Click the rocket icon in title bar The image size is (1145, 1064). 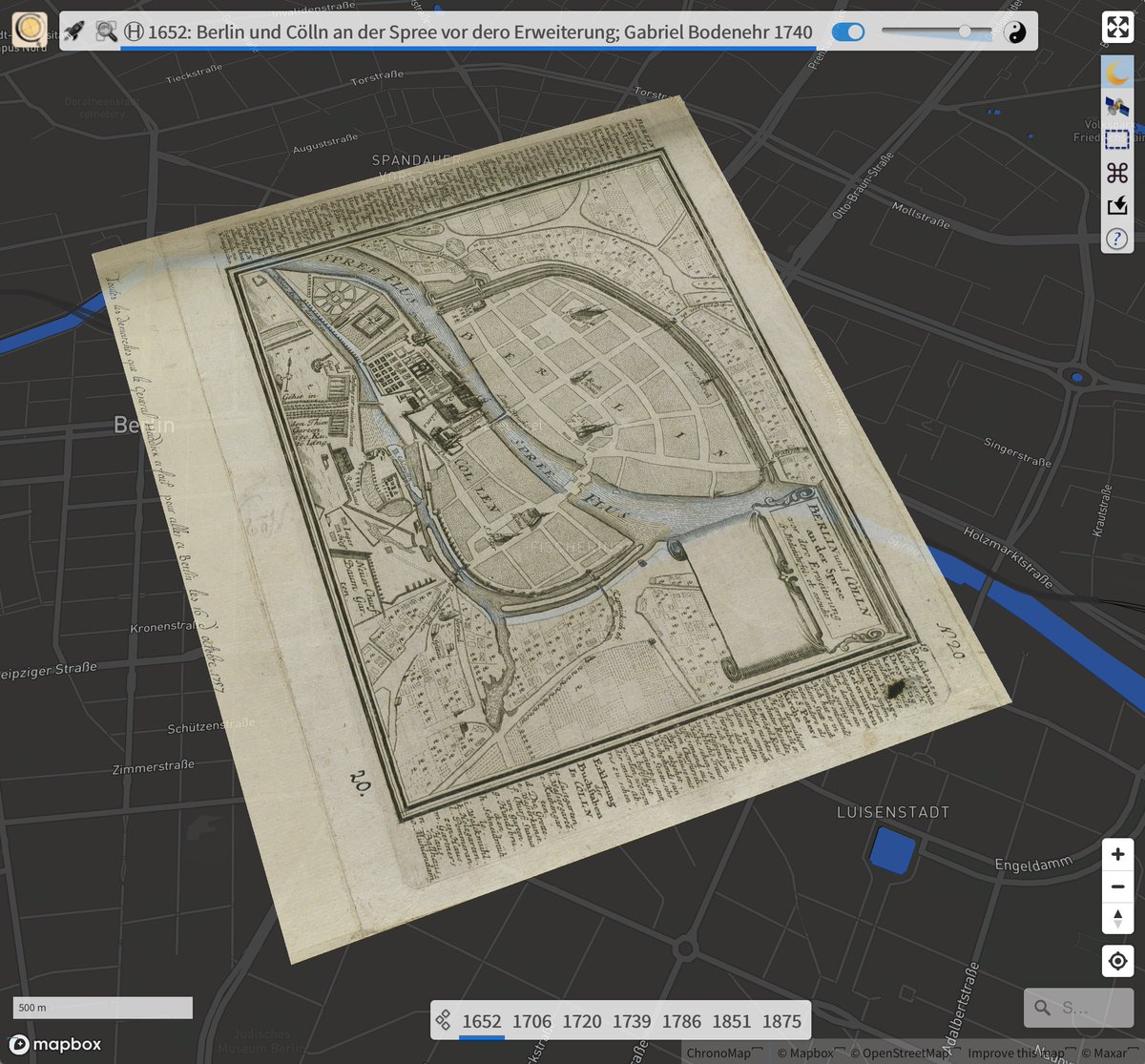(74, 31)
